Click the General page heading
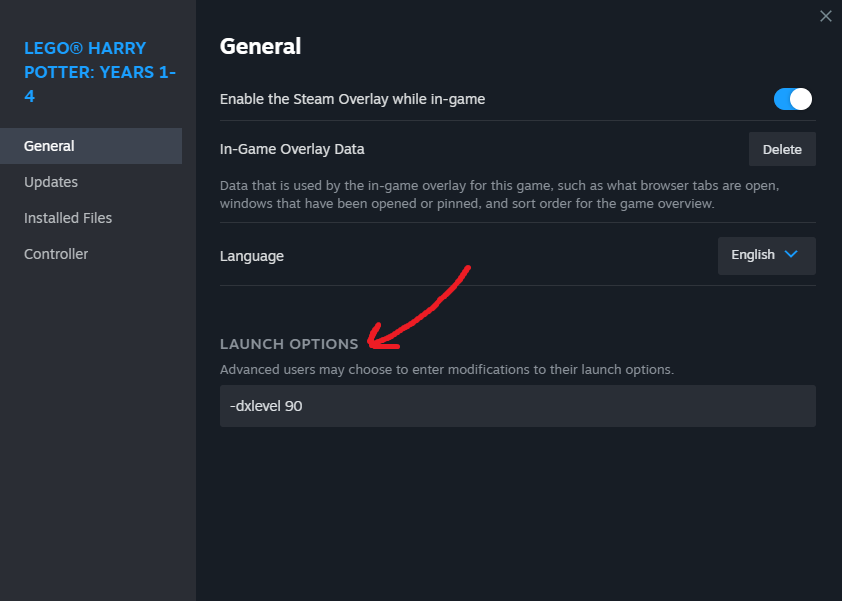 260,46
